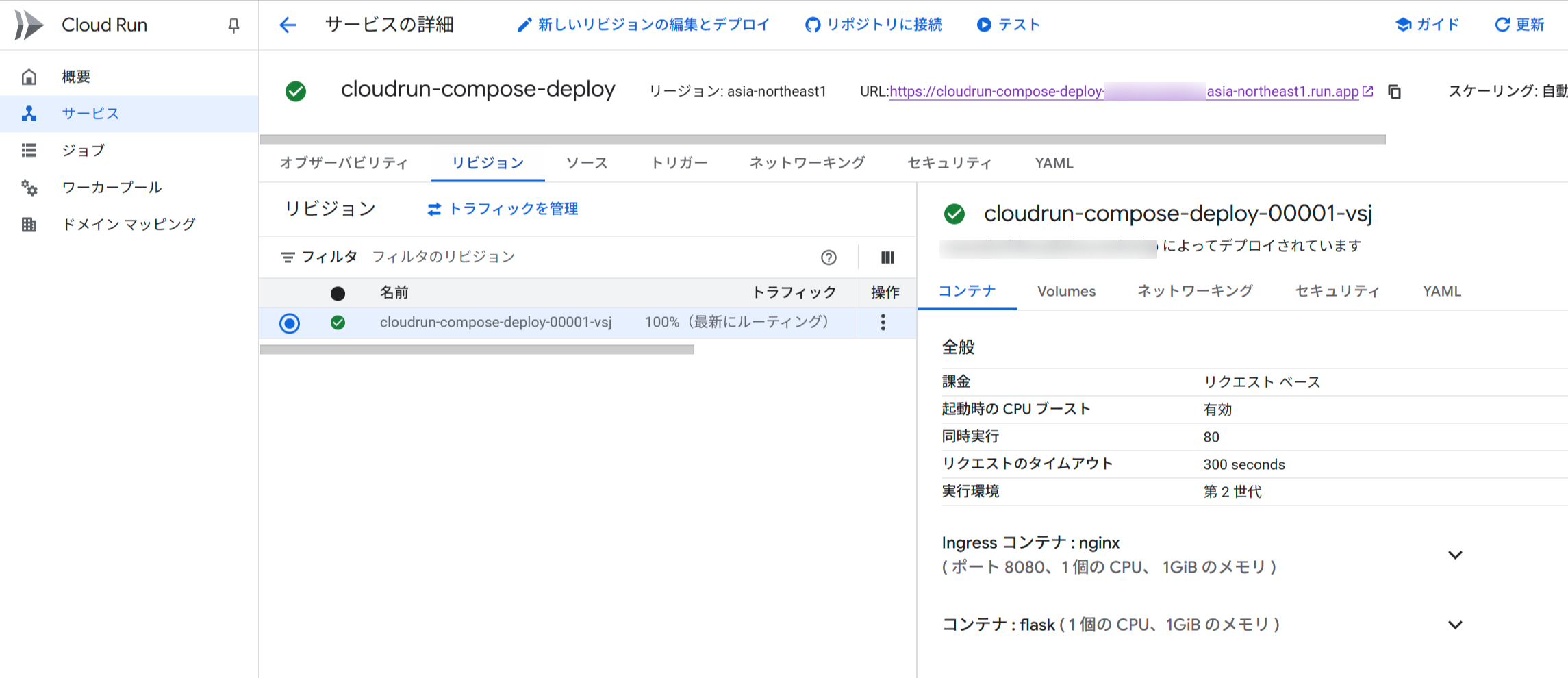Screen dimensions: 1568x678
Task: Click the フィルタのリビジョン input field
Action: point(444,256)
